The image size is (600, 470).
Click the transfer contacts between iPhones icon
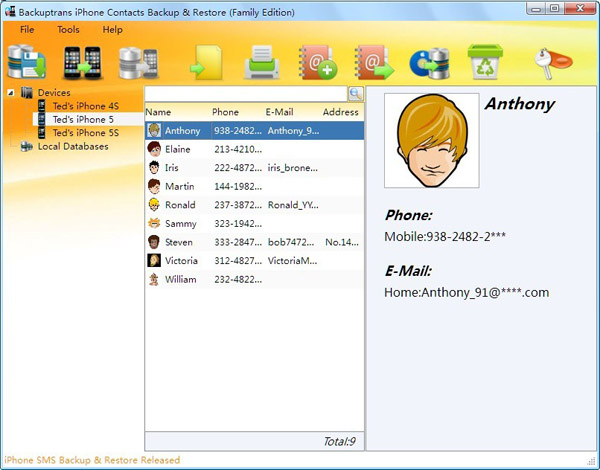point(82,62)
